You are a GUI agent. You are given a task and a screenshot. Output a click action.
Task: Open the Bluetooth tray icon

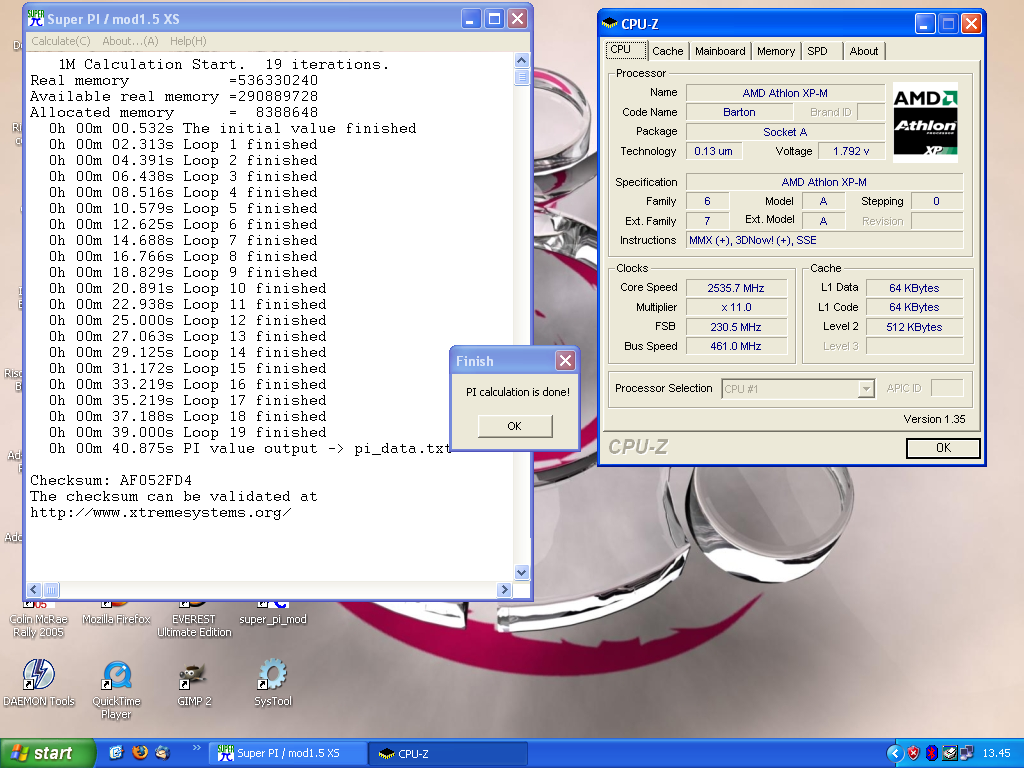pyautogui.click(x=932, y=754)
